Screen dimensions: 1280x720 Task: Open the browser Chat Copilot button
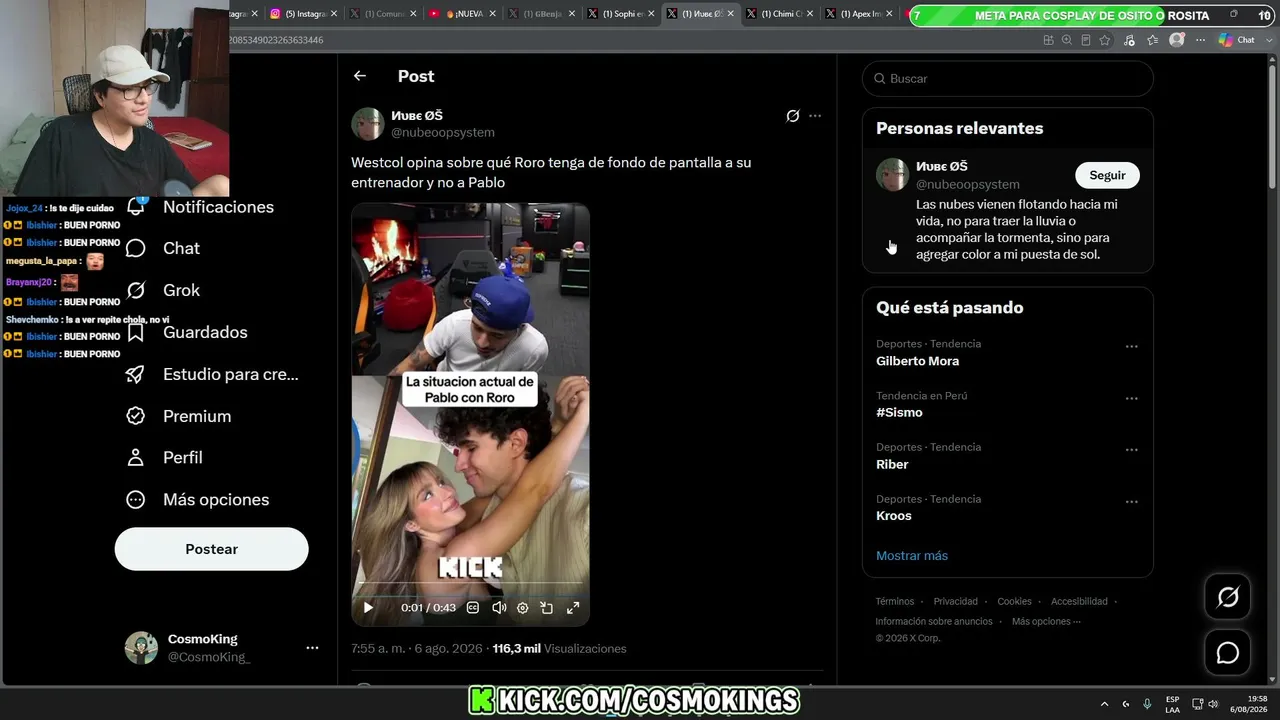(1236, 40)
